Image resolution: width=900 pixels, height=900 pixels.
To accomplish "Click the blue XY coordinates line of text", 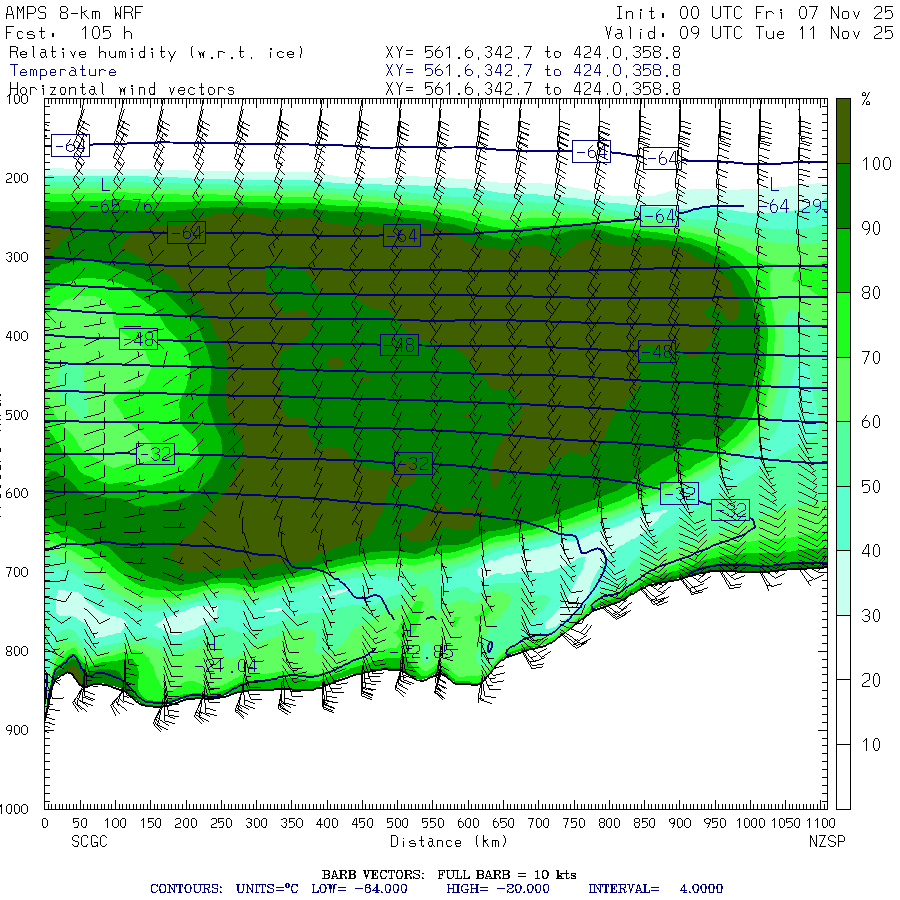I will click(x=533, y=71).
